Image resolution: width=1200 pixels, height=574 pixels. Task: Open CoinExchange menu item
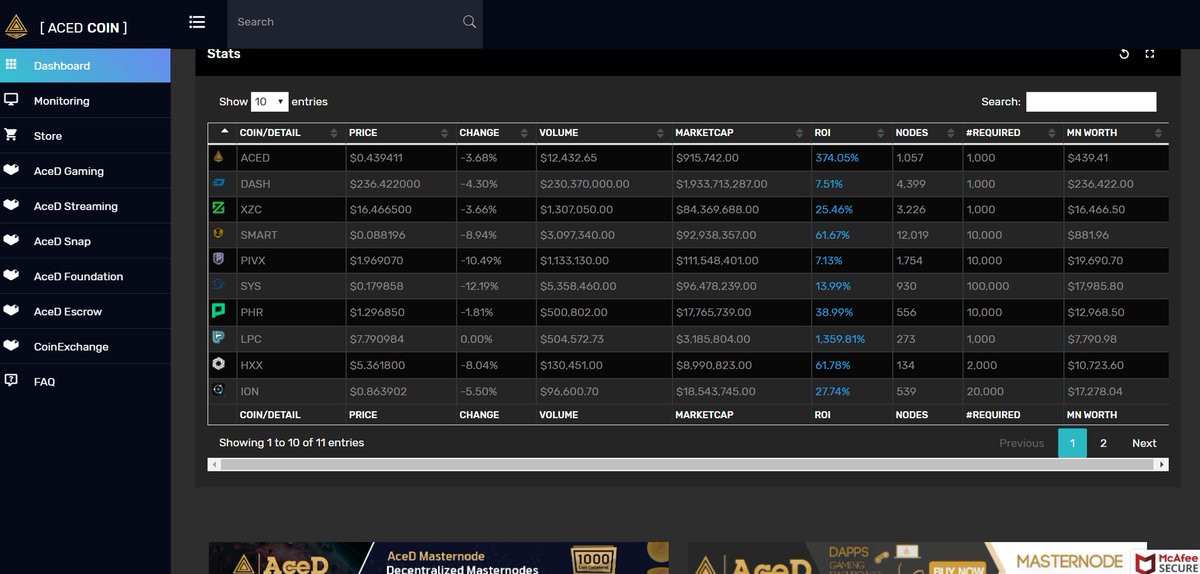(85, 346)
